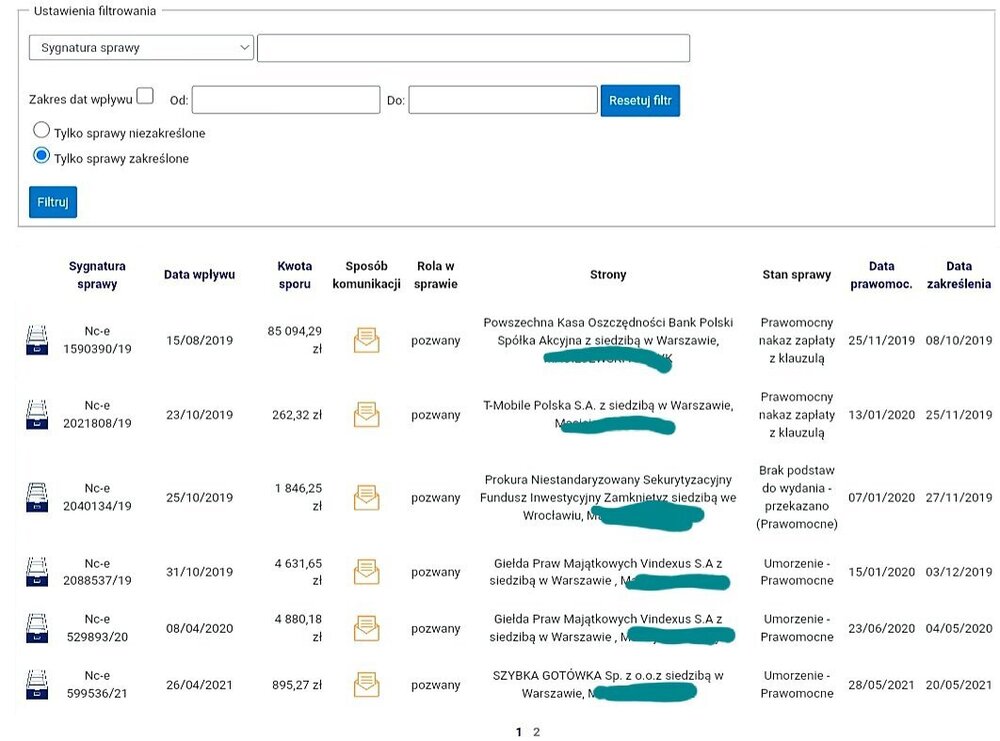This screenshot has width=1000, height=741.
Task: Click status Brak podstaw do wydania - przekazano
Action: tap(797, 497)
